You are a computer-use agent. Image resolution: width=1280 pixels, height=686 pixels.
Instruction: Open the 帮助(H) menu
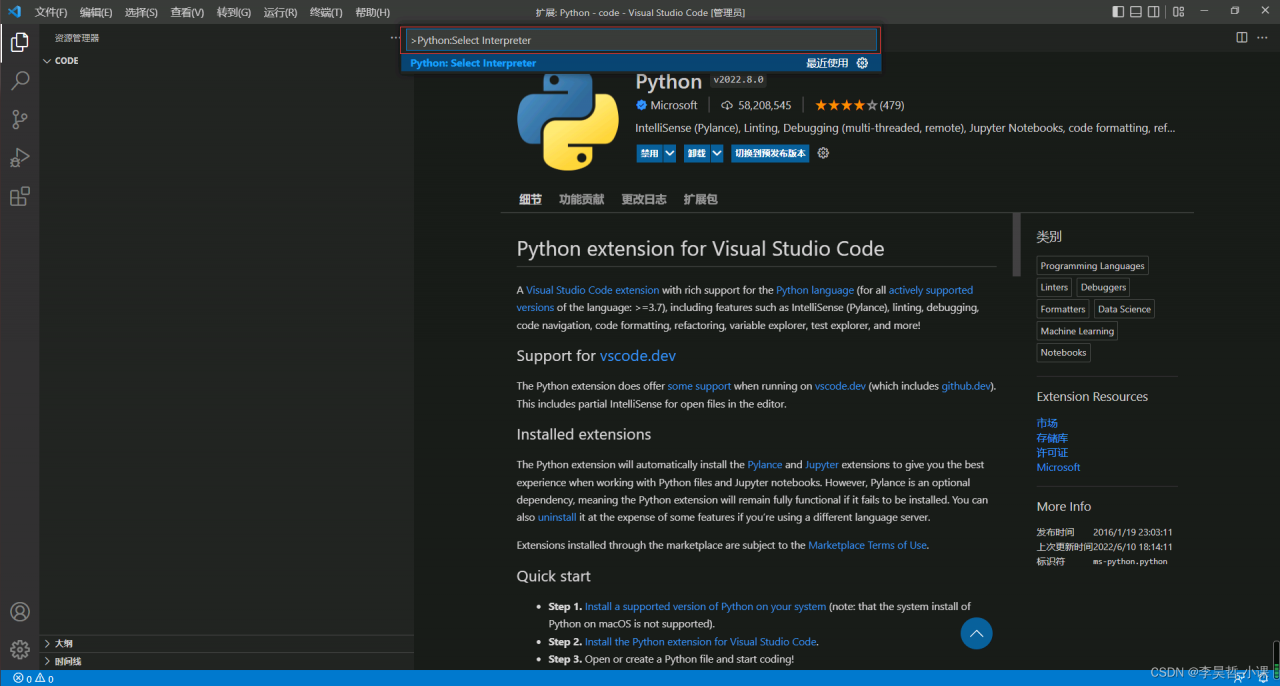[x=372, y=12]
